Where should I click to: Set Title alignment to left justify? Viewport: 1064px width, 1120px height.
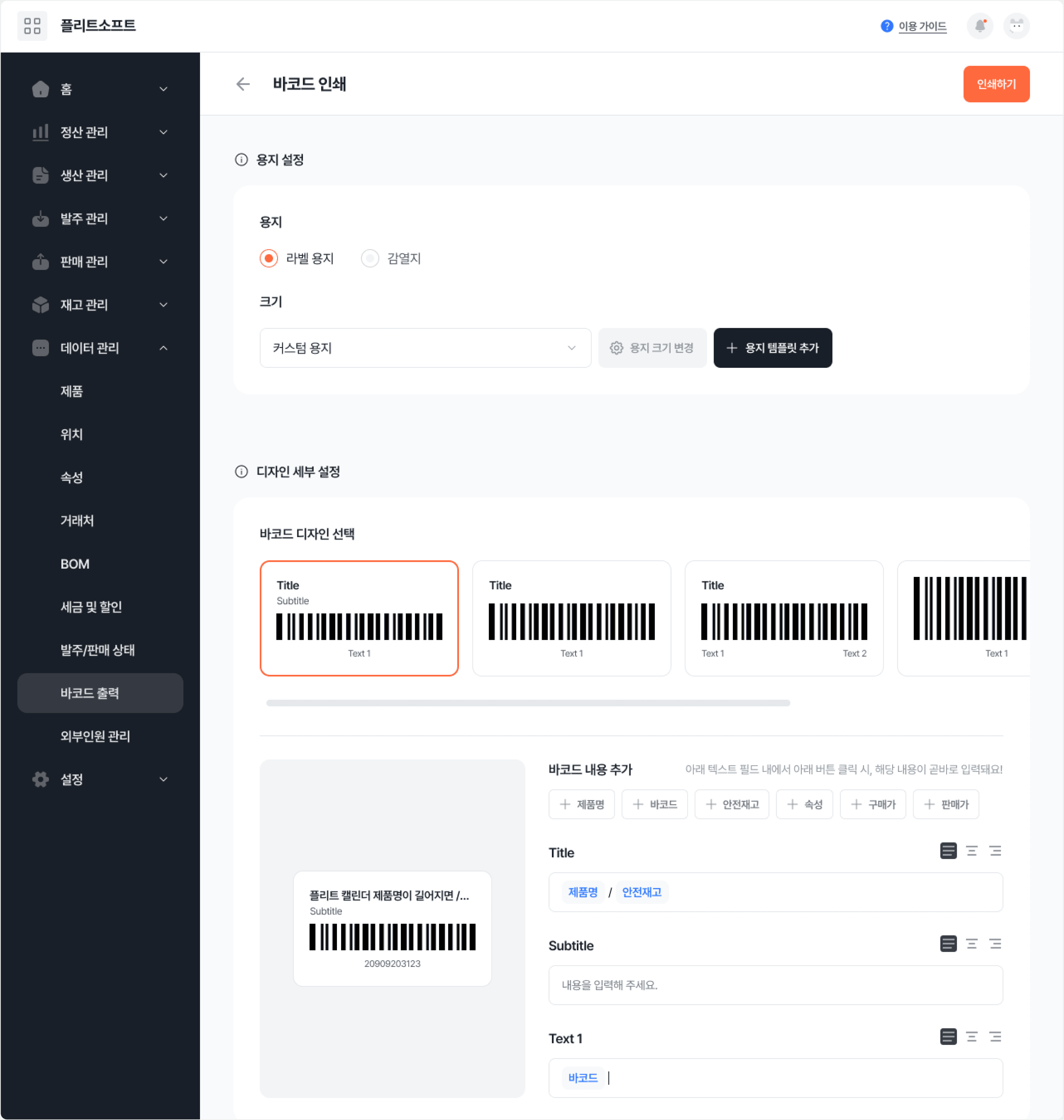948,851
